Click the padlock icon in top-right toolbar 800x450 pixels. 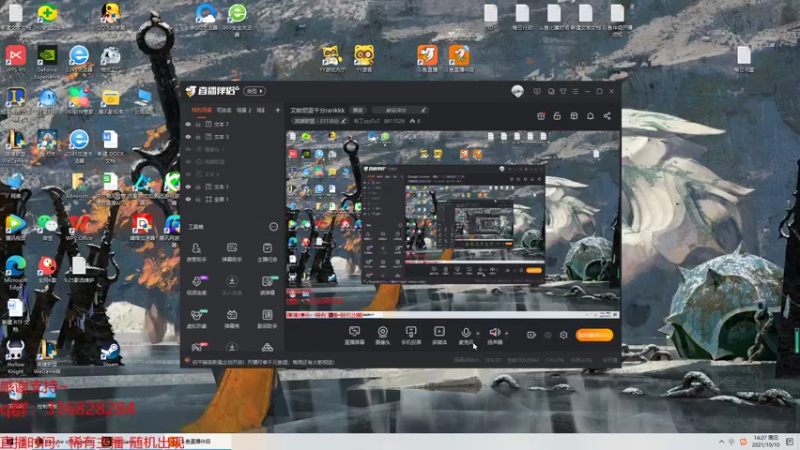[x=557, y=116]
